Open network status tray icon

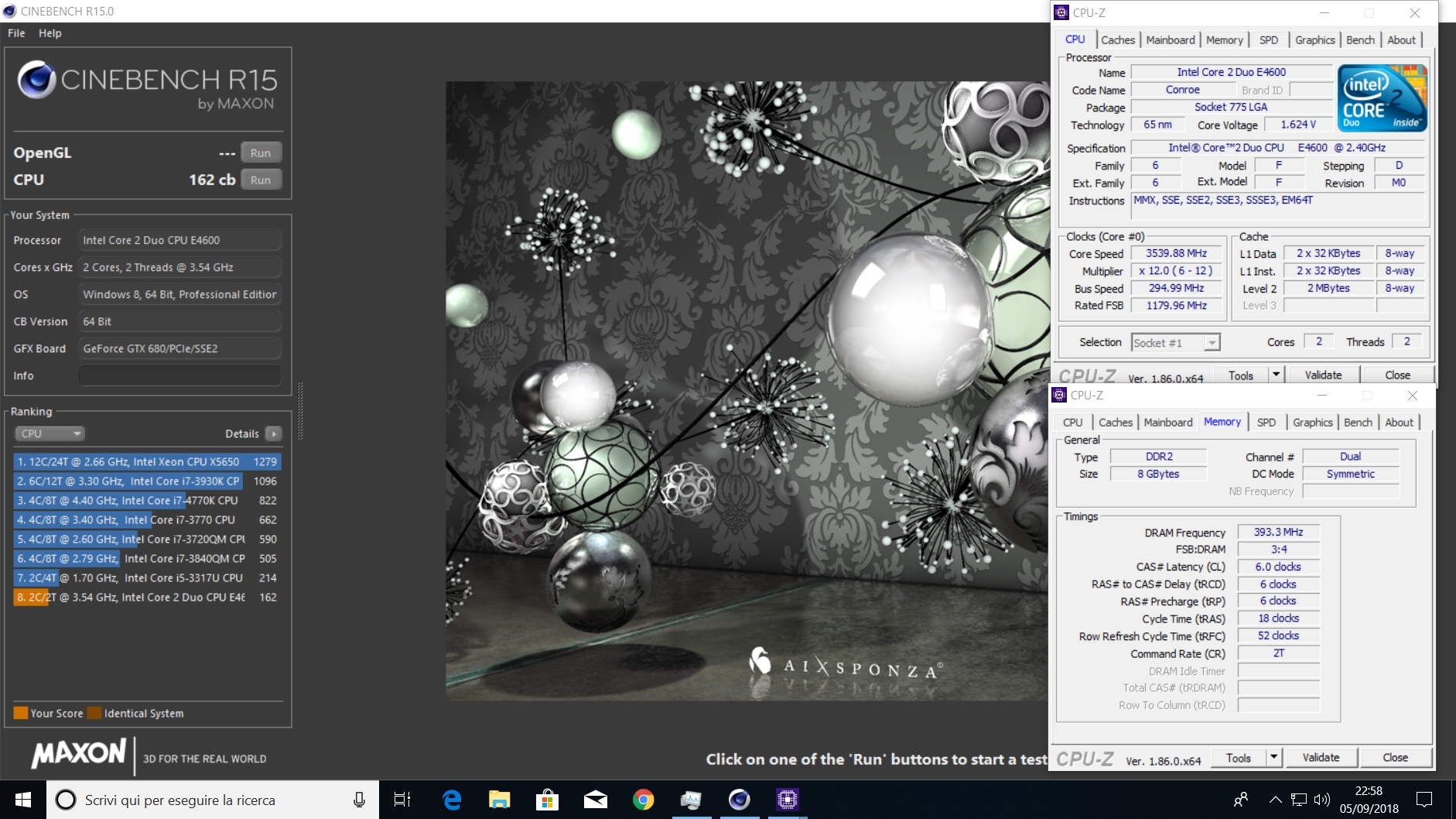pyautogui.click(x=1299, y=800)
